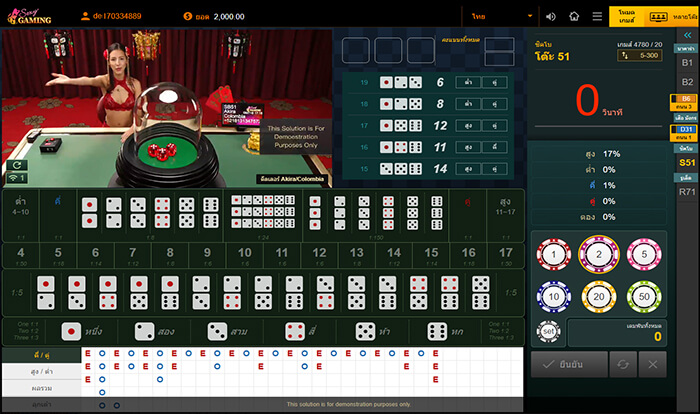Click the Sexy Gaming logo
Screen dimensions: 700x414
29,17
